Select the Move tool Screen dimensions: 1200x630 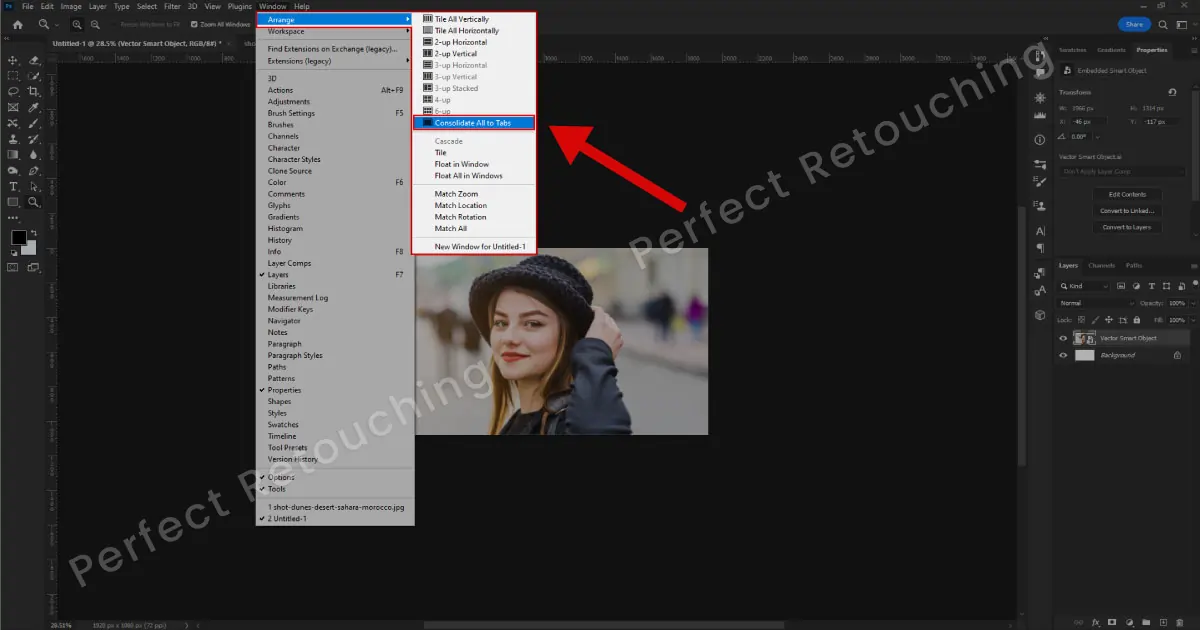(x=12, y=61)
